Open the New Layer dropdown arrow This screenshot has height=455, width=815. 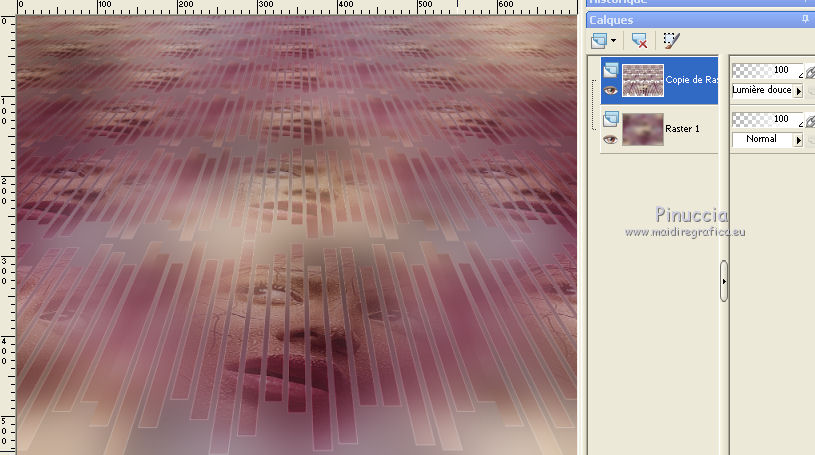click(x=614, y=41)
